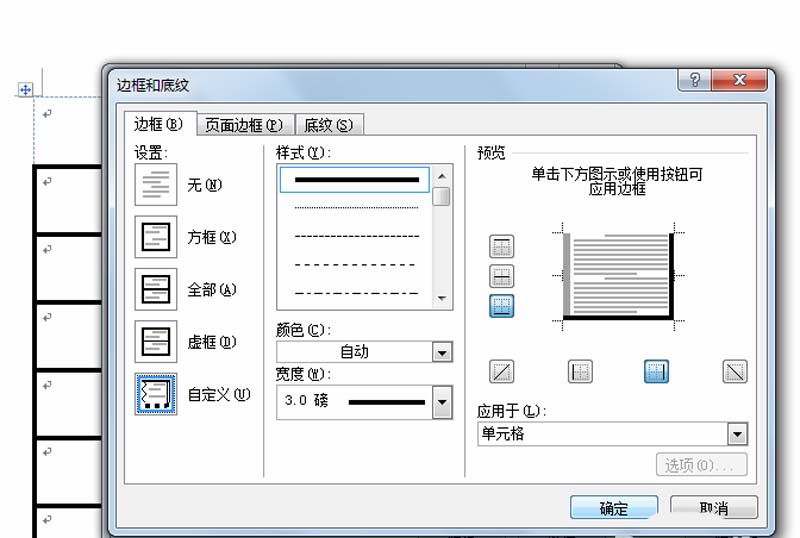The image size is (800, 538).
Task: Click the 无 (N) setting label
Action: pos(205,185)
